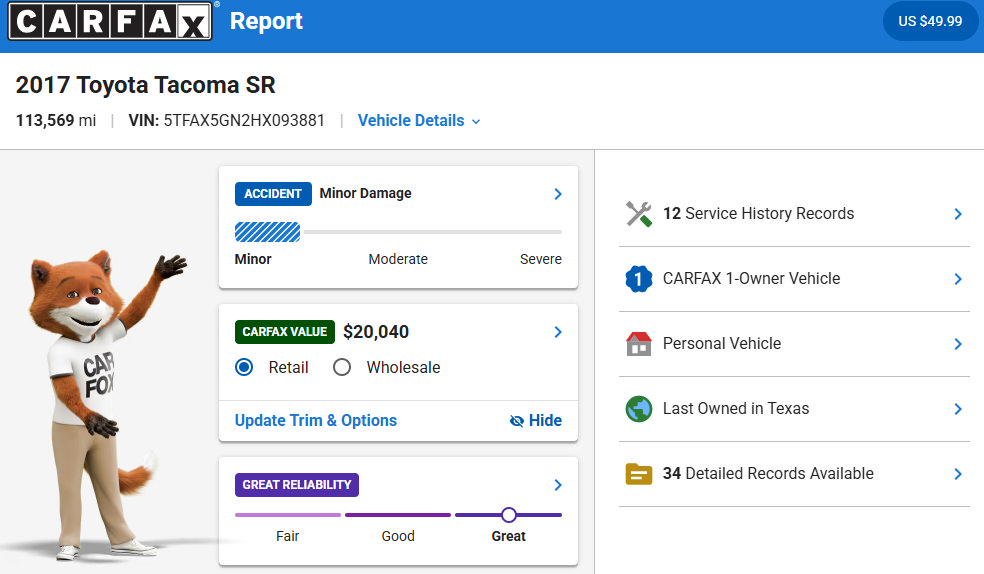This screenshot has height=574, width=984.
Task: Click the crossed-eye Hide icon
Action: (x=516, y=421)
